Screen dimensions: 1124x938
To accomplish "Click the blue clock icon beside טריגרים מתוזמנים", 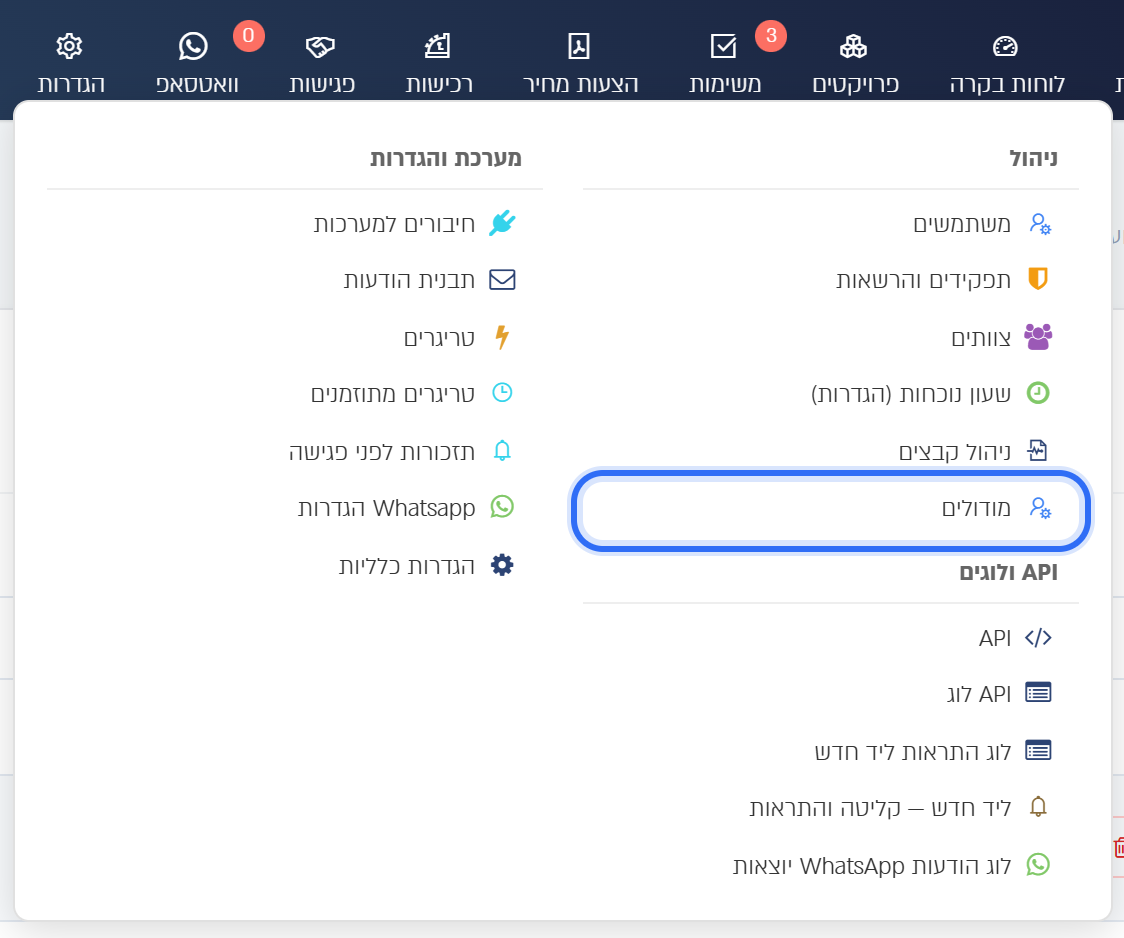I will (502, 393).
